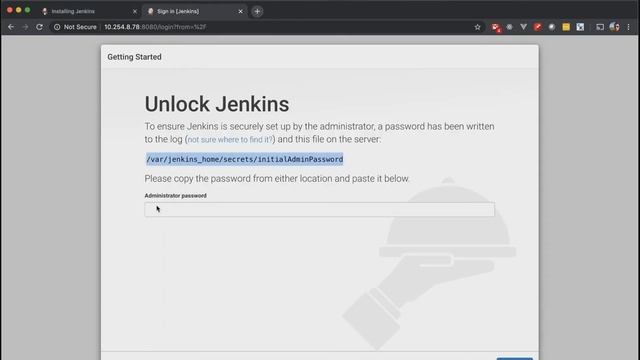
Task: Bookmark this page with the star
Action: point(478,27)
